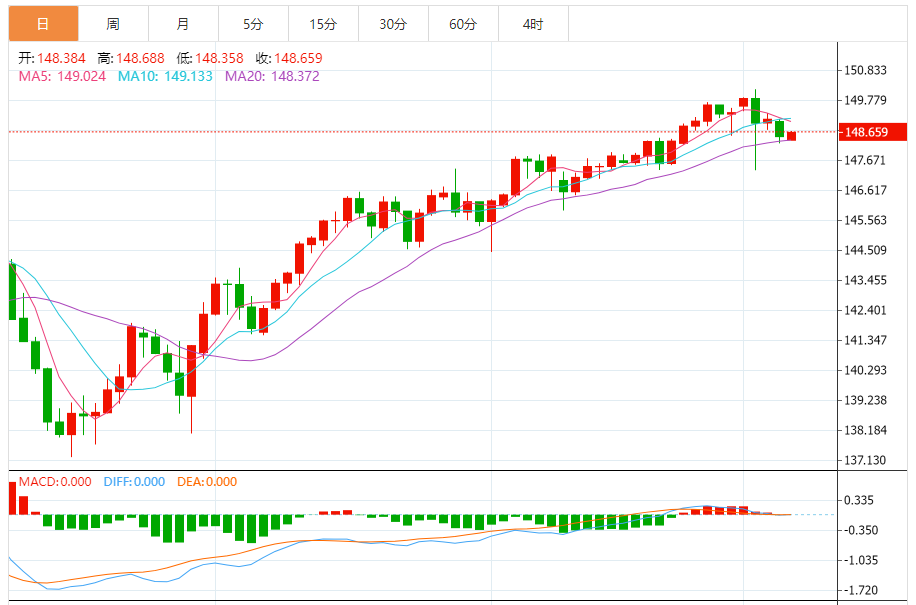
Task: Click the 137.130 price axis label
Action: pyautogui.click(x=866, y=460)
